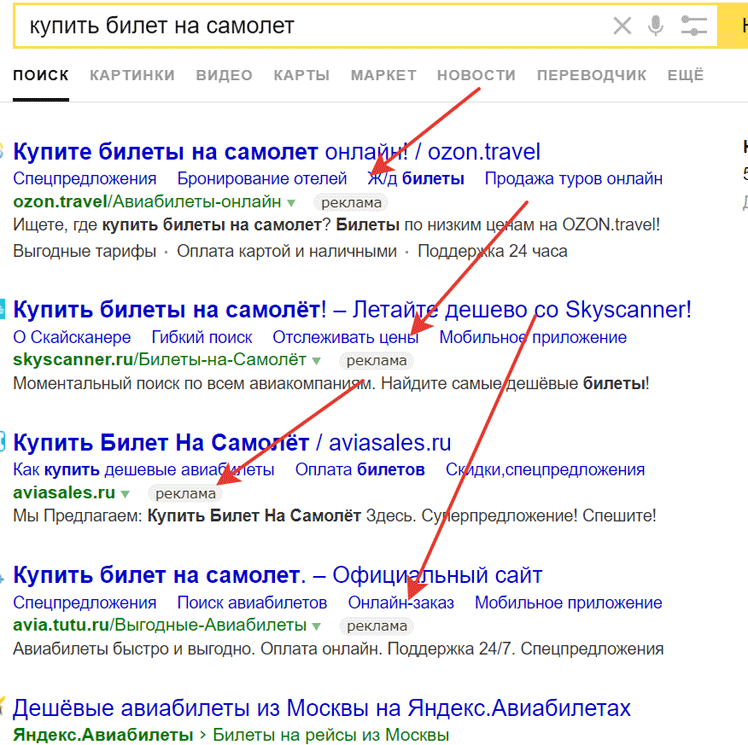Open advanced search settings sliders icon
This screenshot has width=748, height=745.
coord(694,26)
